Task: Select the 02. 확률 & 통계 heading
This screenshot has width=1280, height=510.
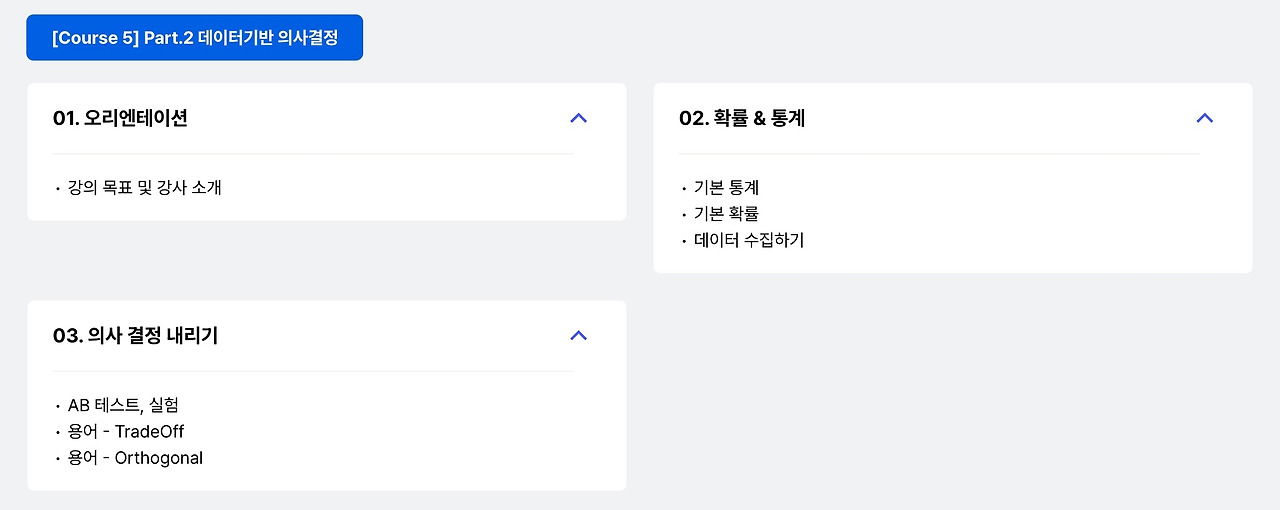Action: (742, 118)
